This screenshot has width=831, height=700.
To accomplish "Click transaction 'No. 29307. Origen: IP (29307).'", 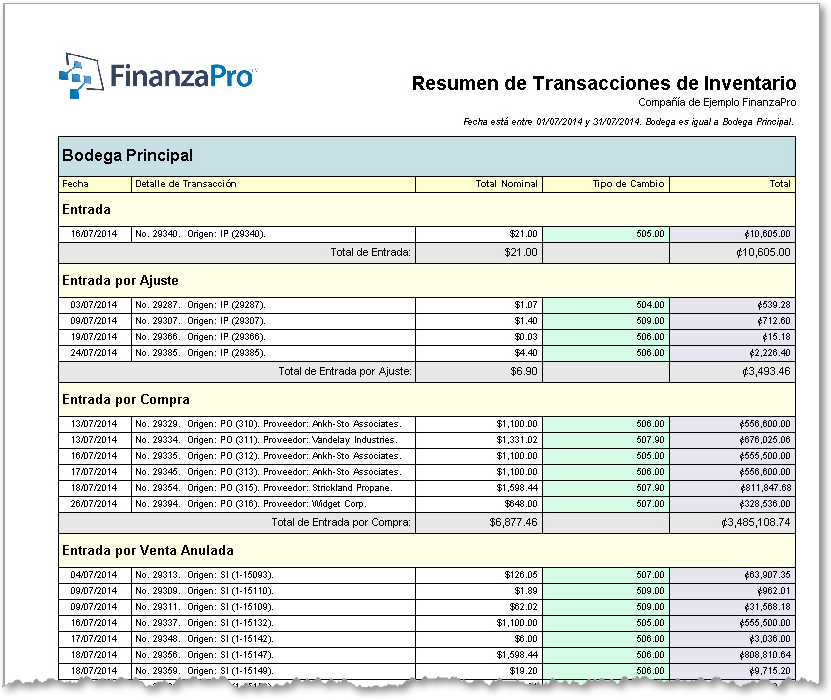I will (x=200, y=321).
